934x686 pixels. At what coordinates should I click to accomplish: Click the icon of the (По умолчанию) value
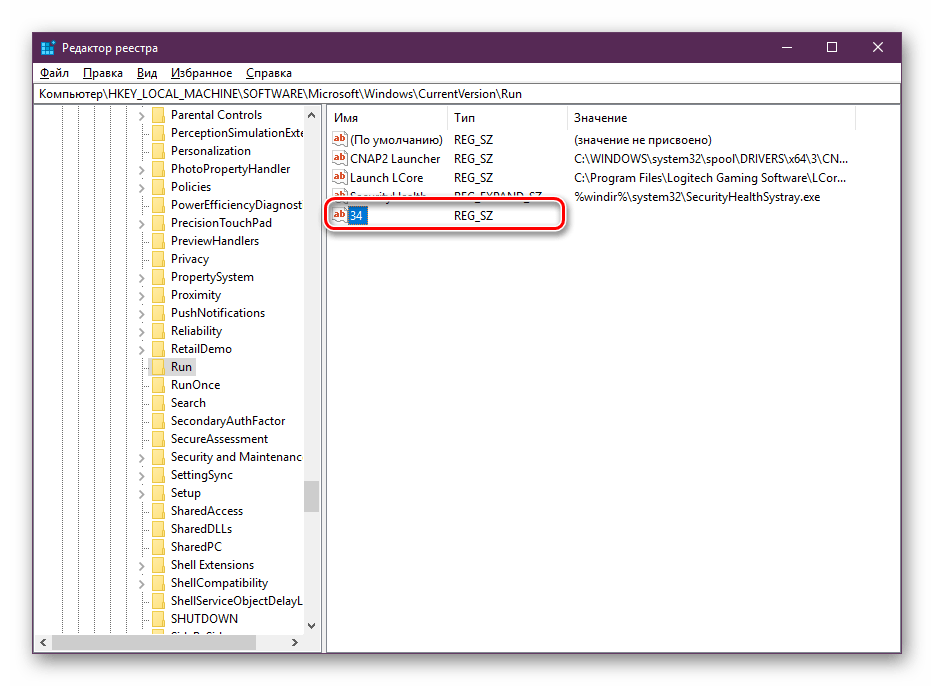(x=339, y=141)
